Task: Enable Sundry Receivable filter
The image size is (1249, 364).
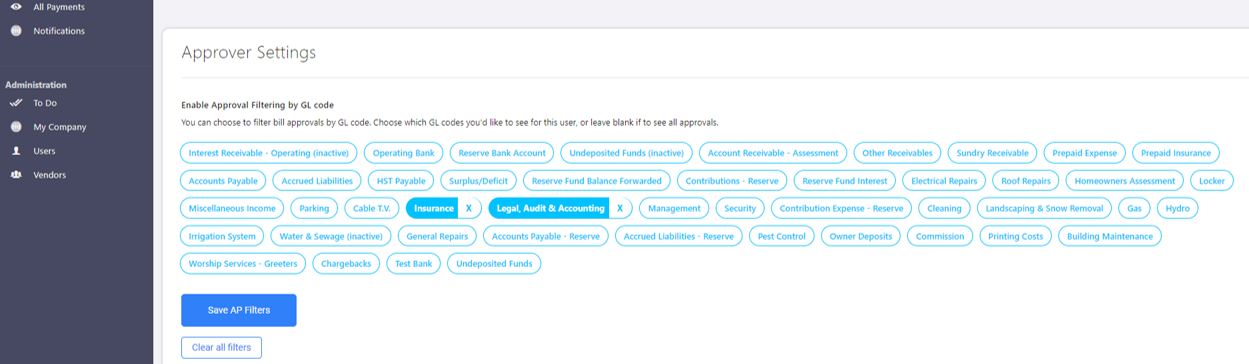Action: click(992, 153)
